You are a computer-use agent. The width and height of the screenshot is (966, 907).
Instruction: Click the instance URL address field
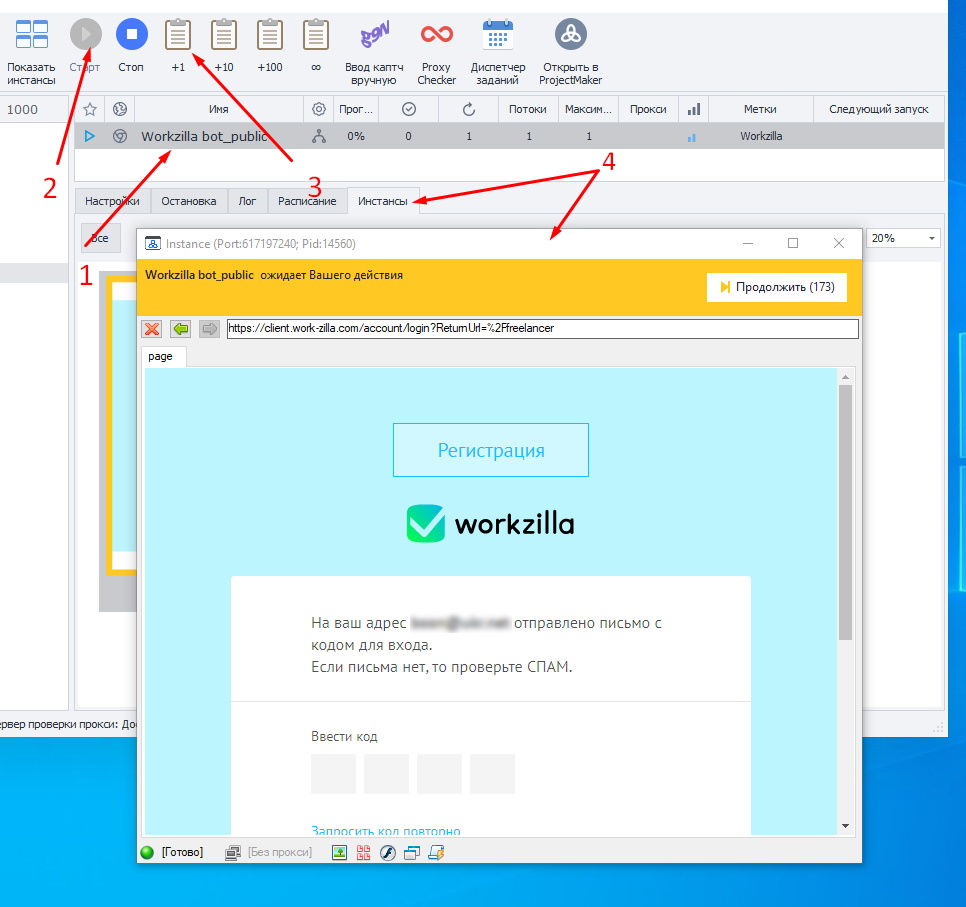tap(542, 328)
